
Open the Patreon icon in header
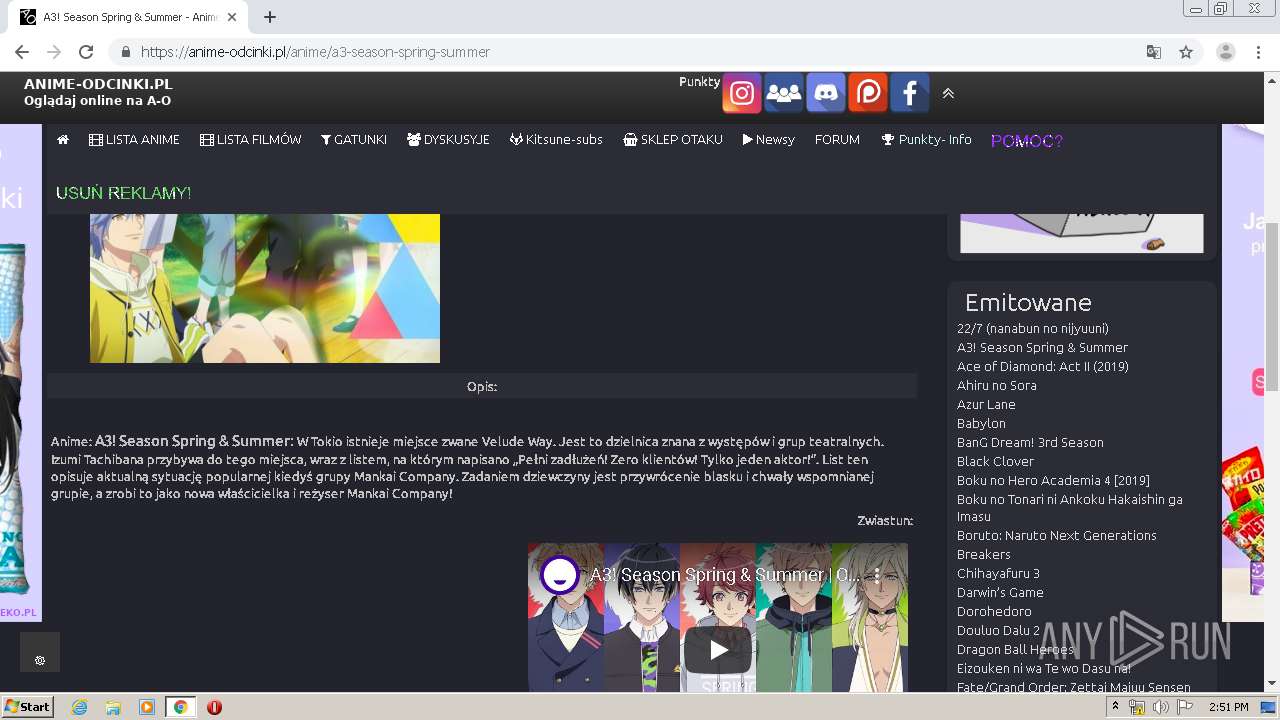868,93
